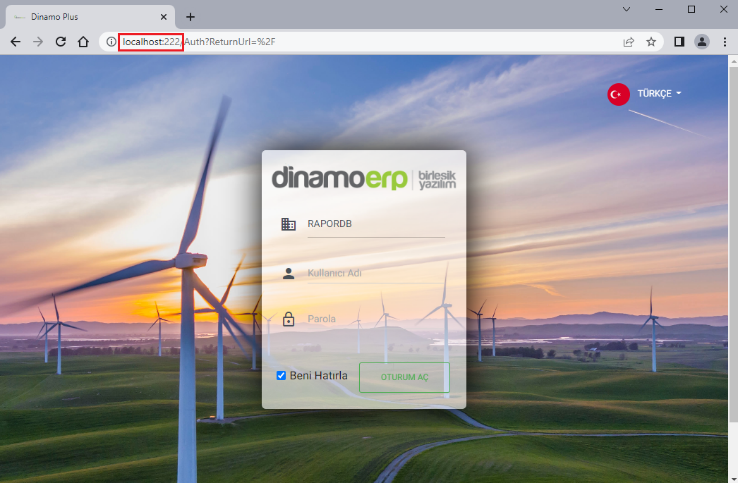Go back with the browser back arrow
The height and width of the screenshot is (483, 738).
point(16,42)
